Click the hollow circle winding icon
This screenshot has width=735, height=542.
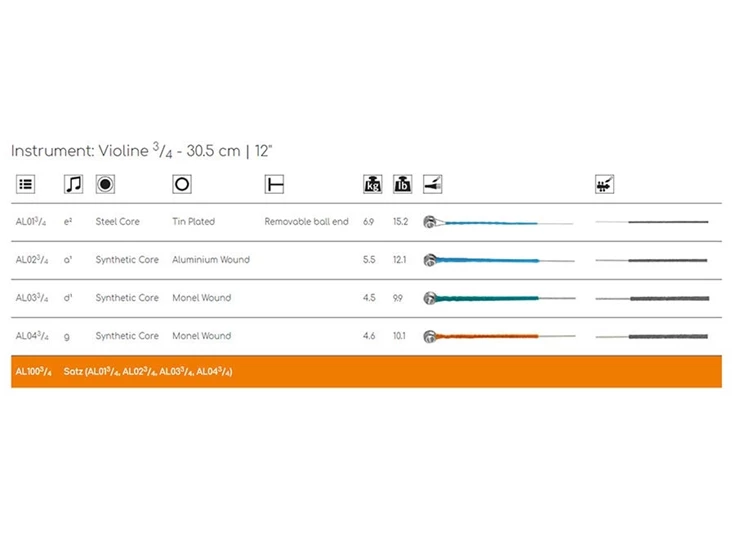pyautogui.click(x=182, y=184)
